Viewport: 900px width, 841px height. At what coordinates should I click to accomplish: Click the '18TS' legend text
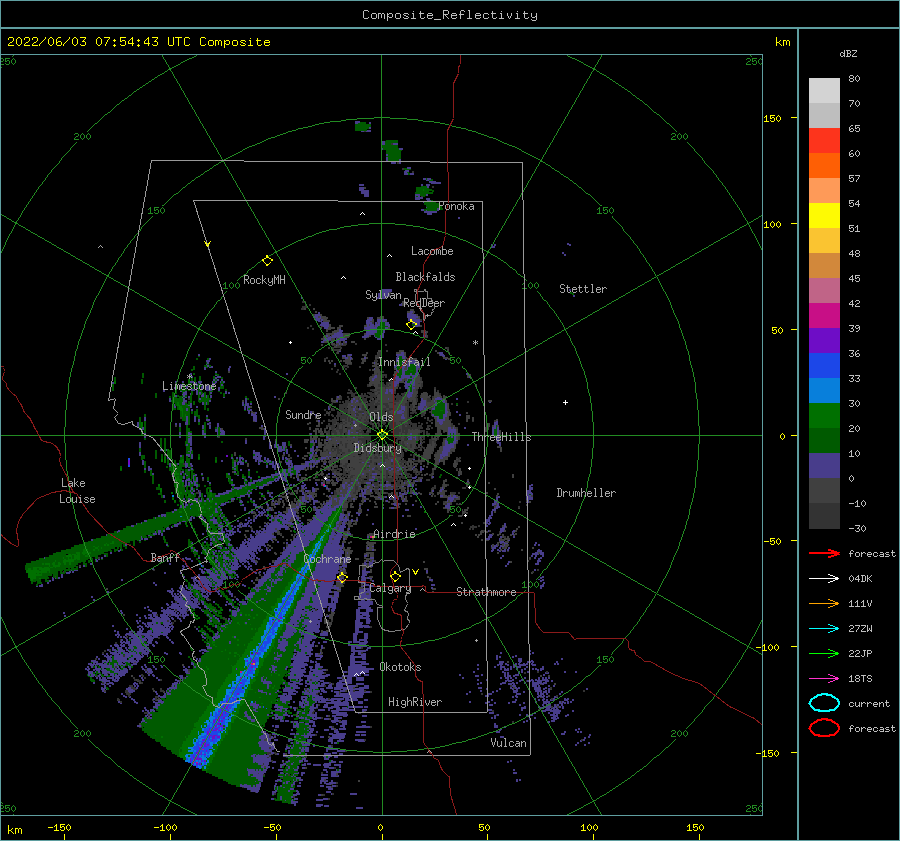pyautogui.click(x=860, y=679)
